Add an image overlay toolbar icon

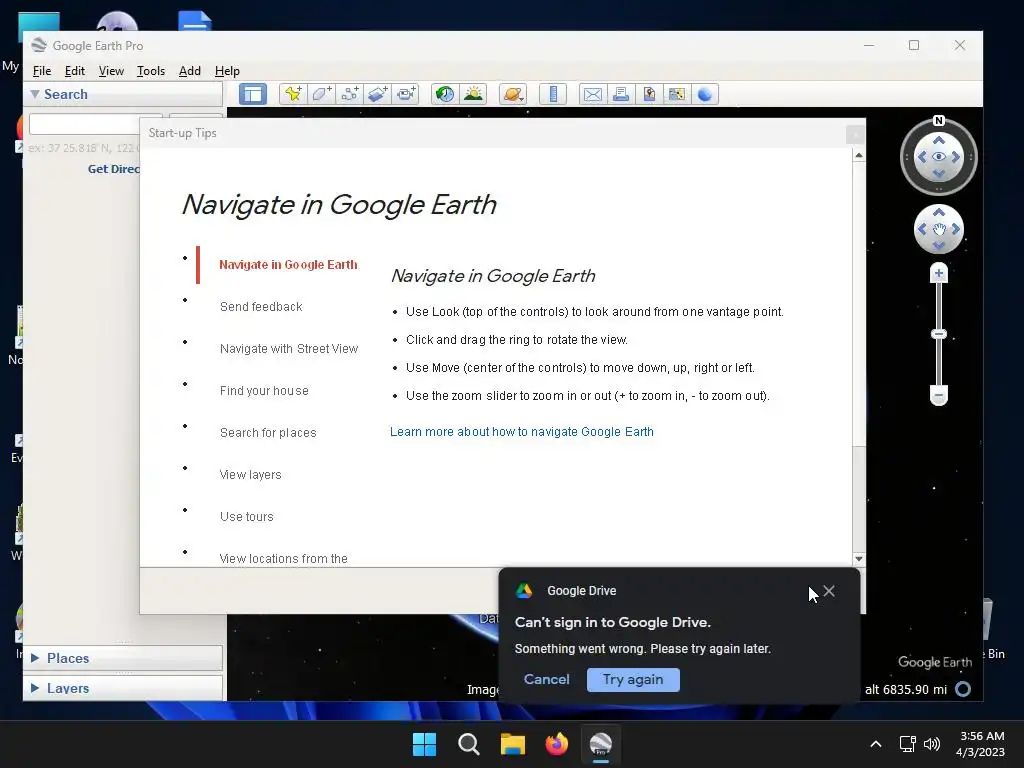pyautogui.click(x=377, y=94)
